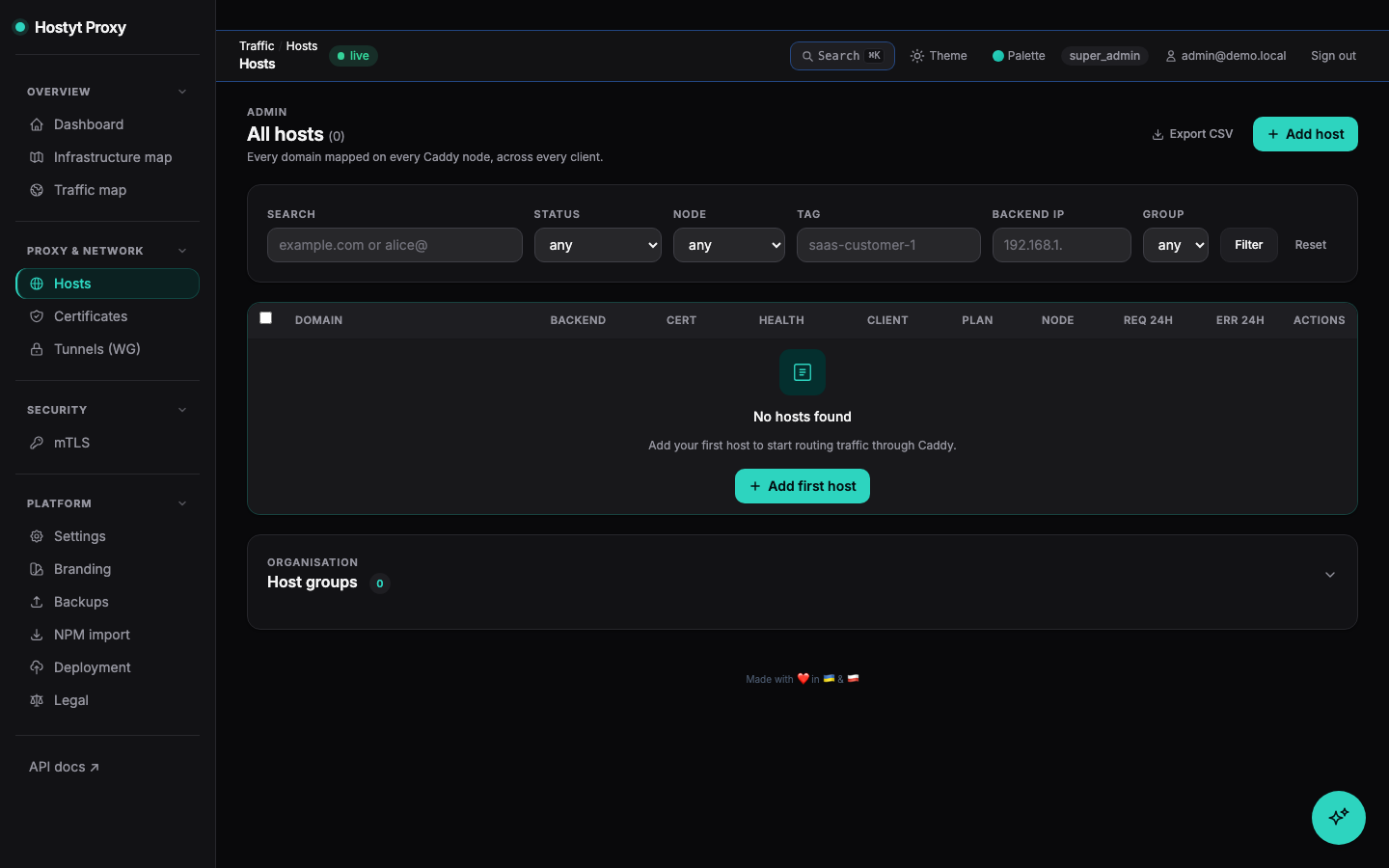Viewport: 1389px width, 868px height.
Task: Open the Palette color picker
Action: [1019, 56]
